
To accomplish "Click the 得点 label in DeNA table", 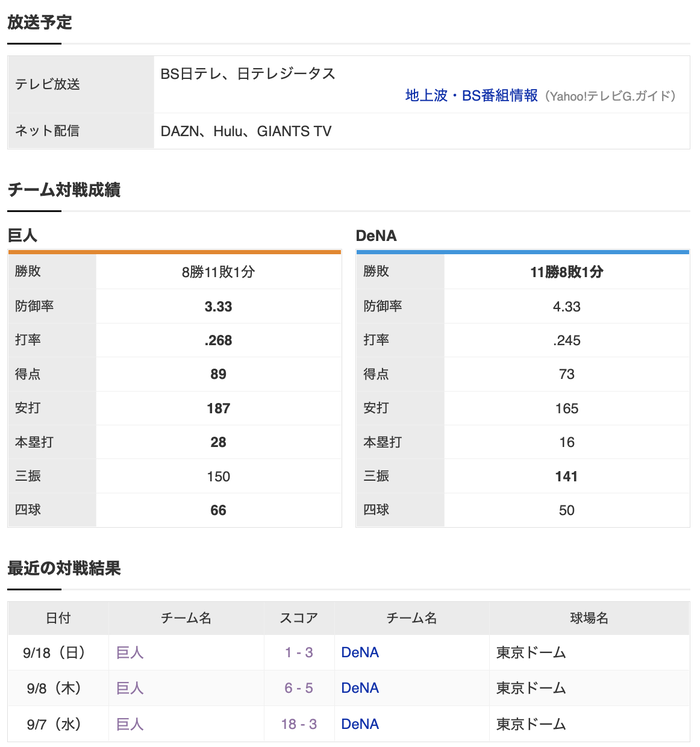I will pos(376,374).
